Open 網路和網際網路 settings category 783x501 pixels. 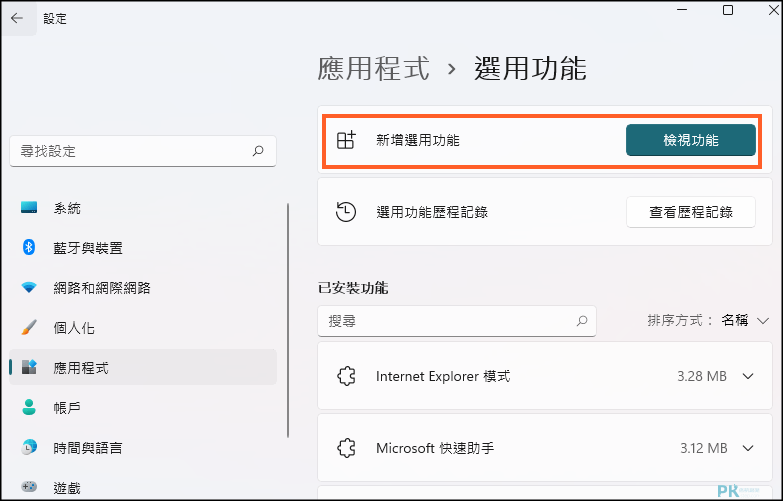(x=143, y=288)
